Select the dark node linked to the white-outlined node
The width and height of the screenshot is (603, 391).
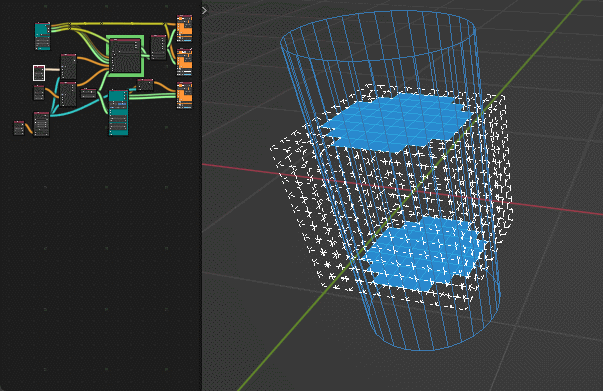point(68,67)
